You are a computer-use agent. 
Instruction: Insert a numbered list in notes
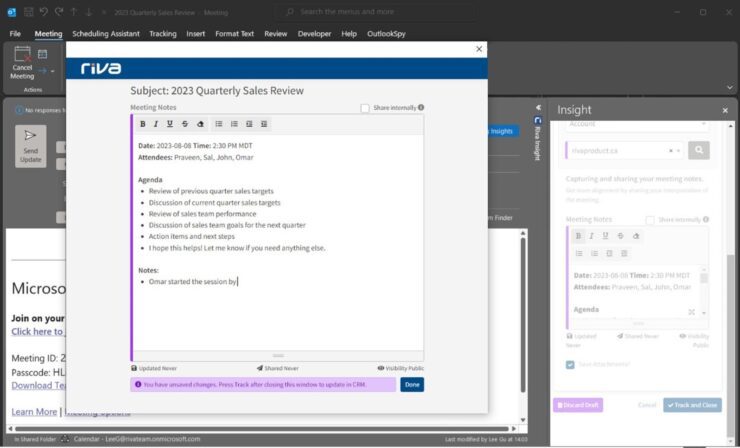click(x=234, y=124)
